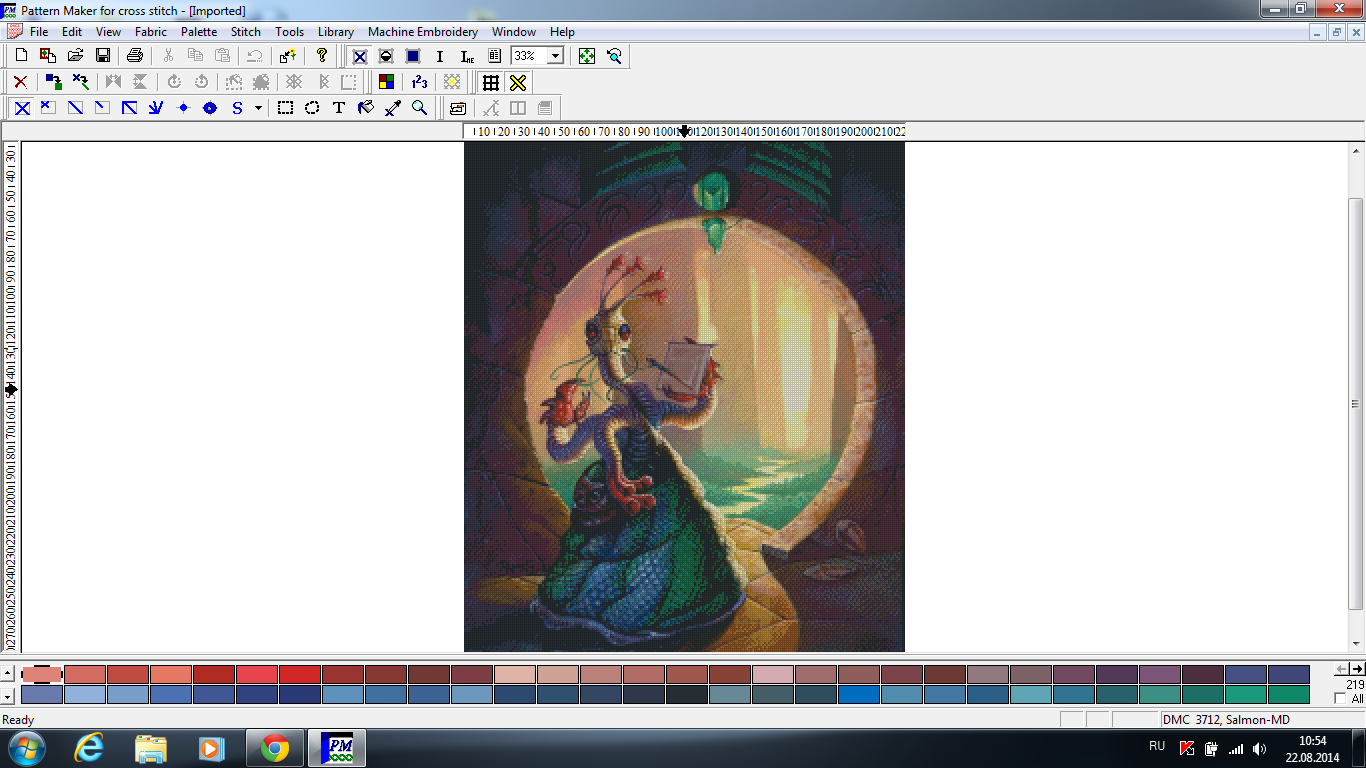Toggle the All palette colors checkbox

point(1341,698)
